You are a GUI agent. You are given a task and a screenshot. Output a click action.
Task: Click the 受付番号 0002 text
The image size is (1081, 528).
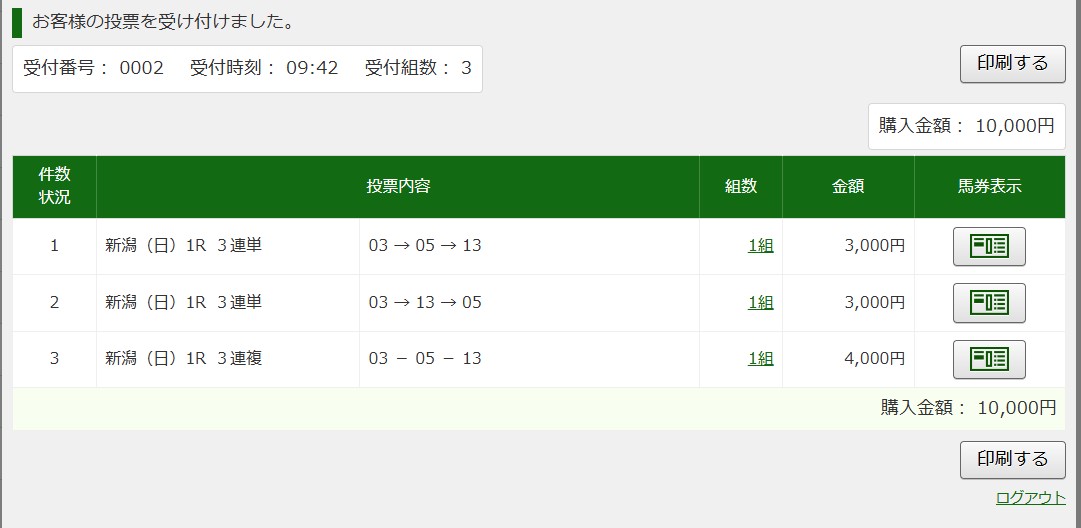[93, 68]
